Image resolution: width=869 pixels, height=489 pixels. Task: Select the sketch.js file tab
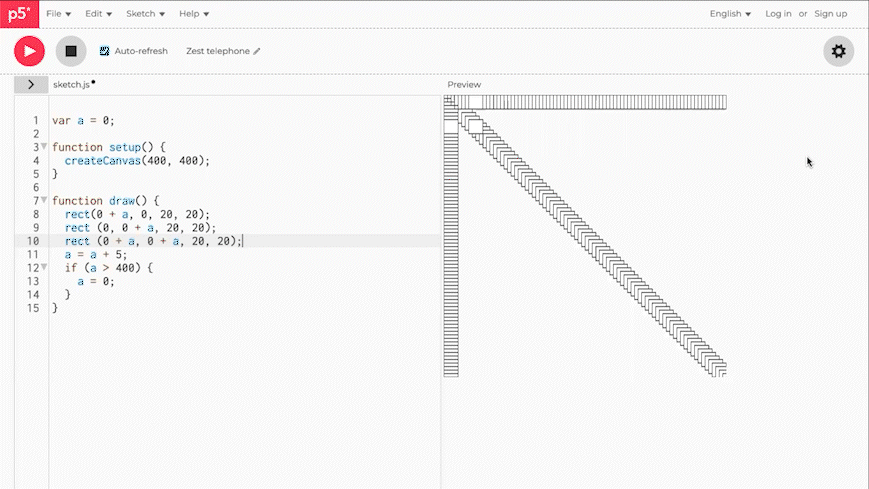tap(71, 85)
